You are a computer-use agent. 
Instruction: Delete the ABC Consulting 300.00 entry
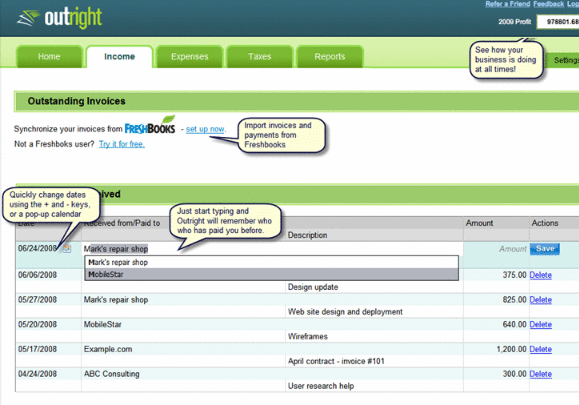tap(540, 374)
